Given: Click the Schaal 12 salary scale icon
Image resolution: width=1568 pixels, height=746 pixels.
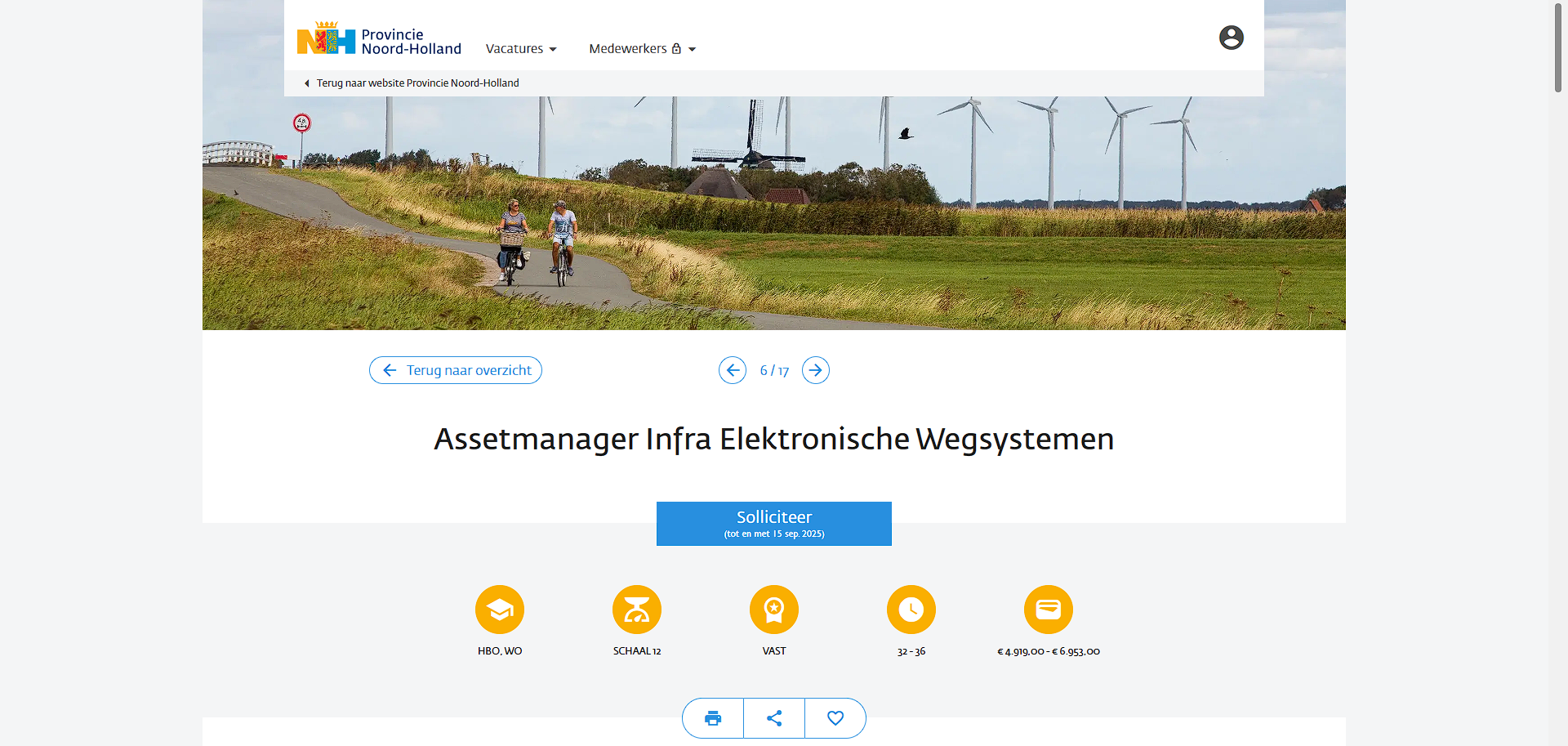Looking at the screenshot, I should [x=637, y=610].
